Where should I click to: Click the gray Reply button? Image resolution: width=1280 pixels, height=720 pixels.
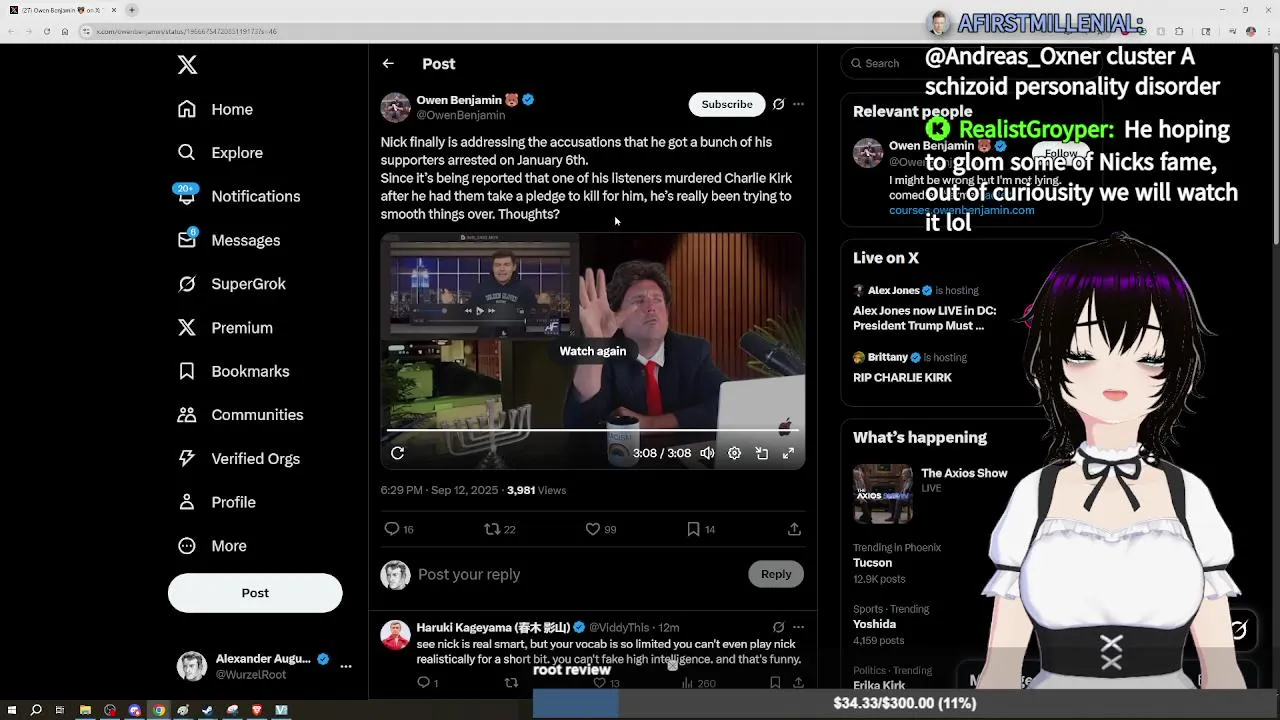click(776, 574)
